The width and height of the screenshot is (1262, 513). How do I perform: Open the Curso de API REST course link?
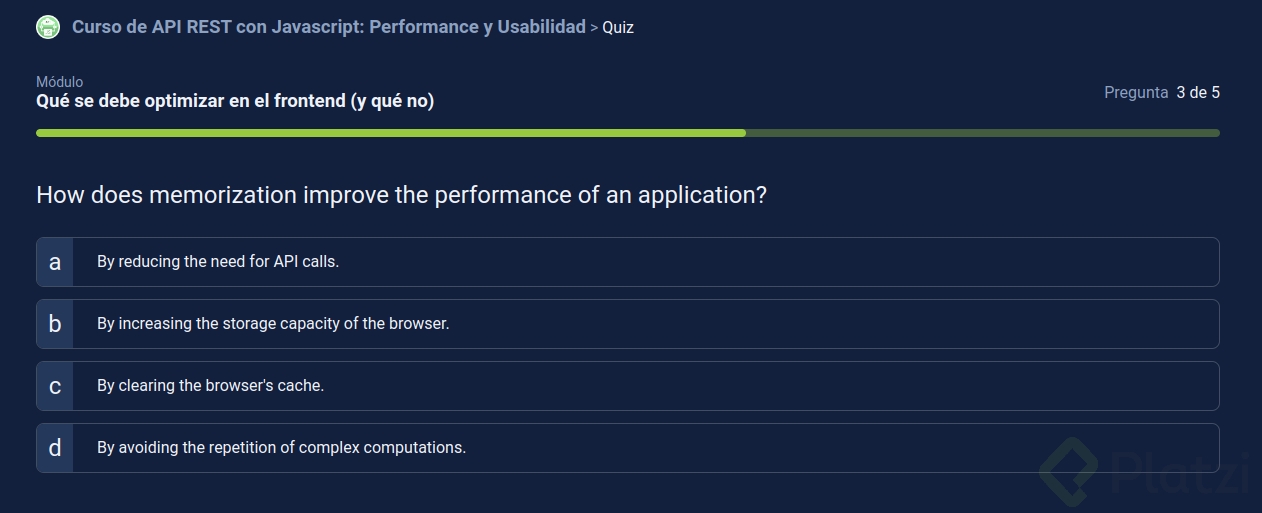pyautogui.click(x=328, y=27)
